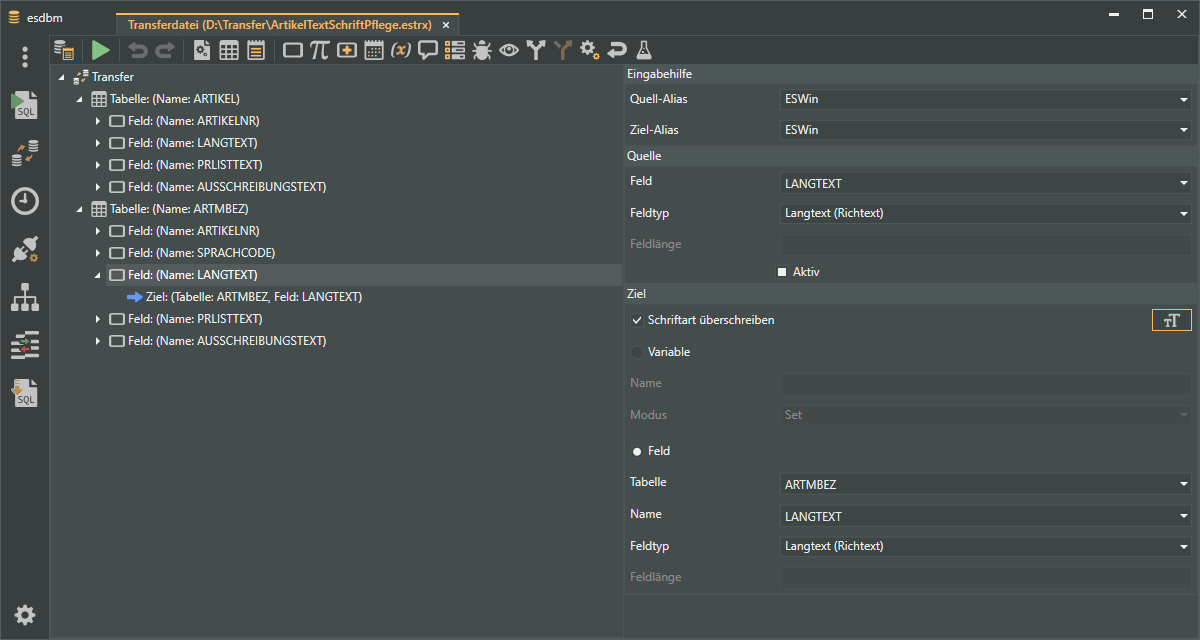The image size is (1200, 640).
Task: Open the Ziel Tabelle dropdown showing ARTMBEZ
Action: pyautogui.click(x=986, y=484)
